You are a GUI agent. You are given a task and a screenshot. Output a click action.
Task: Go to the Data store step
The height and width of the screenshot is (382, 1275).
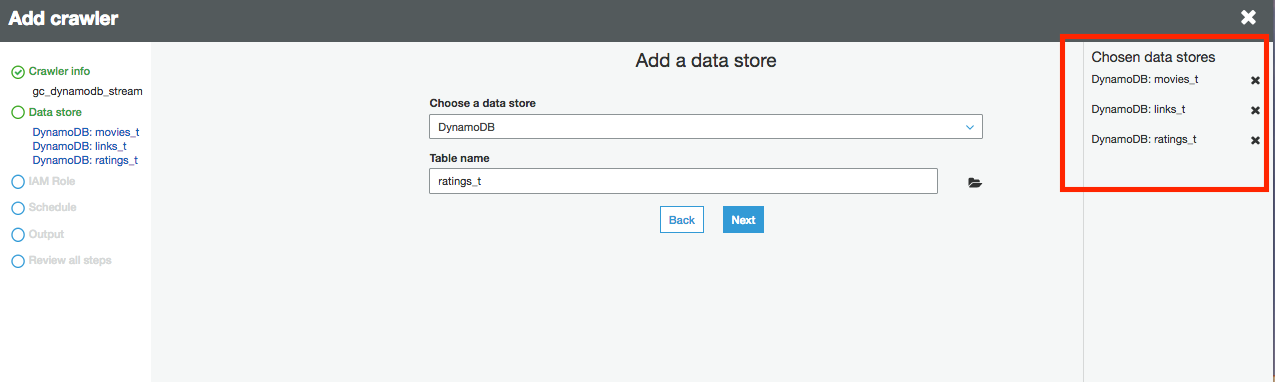point(55,113)
